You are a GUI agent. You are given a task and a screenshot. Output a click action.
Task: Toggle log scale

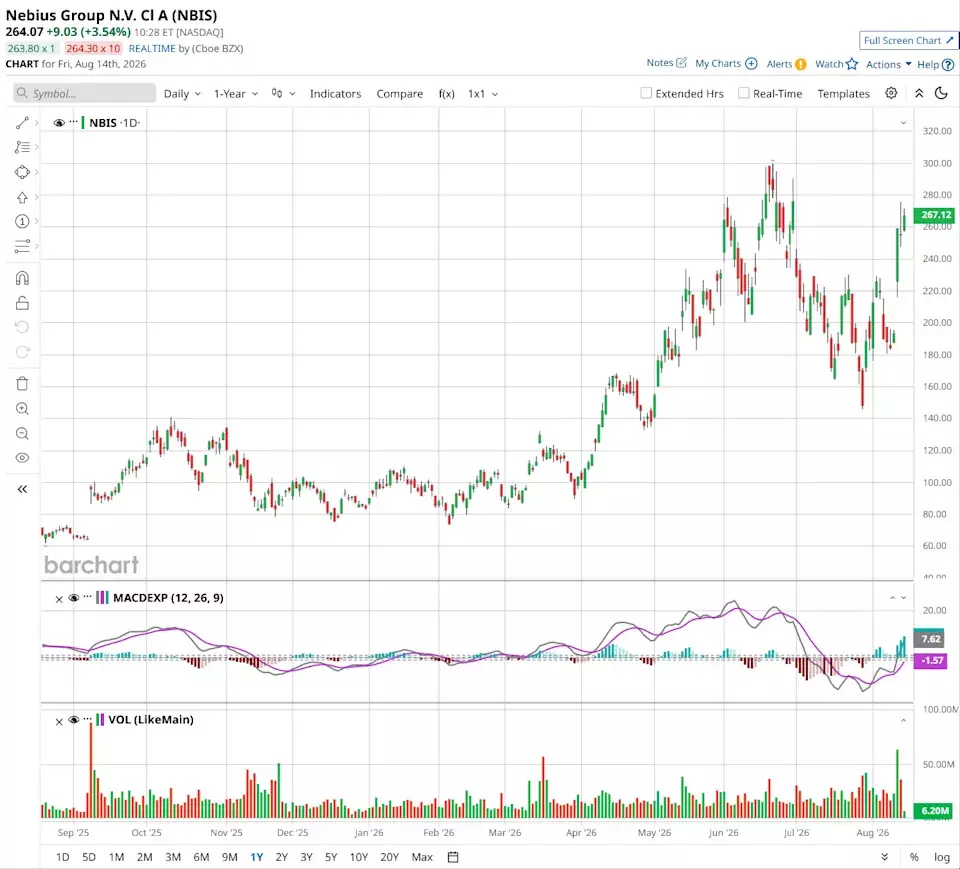click(x=942, y=857)
